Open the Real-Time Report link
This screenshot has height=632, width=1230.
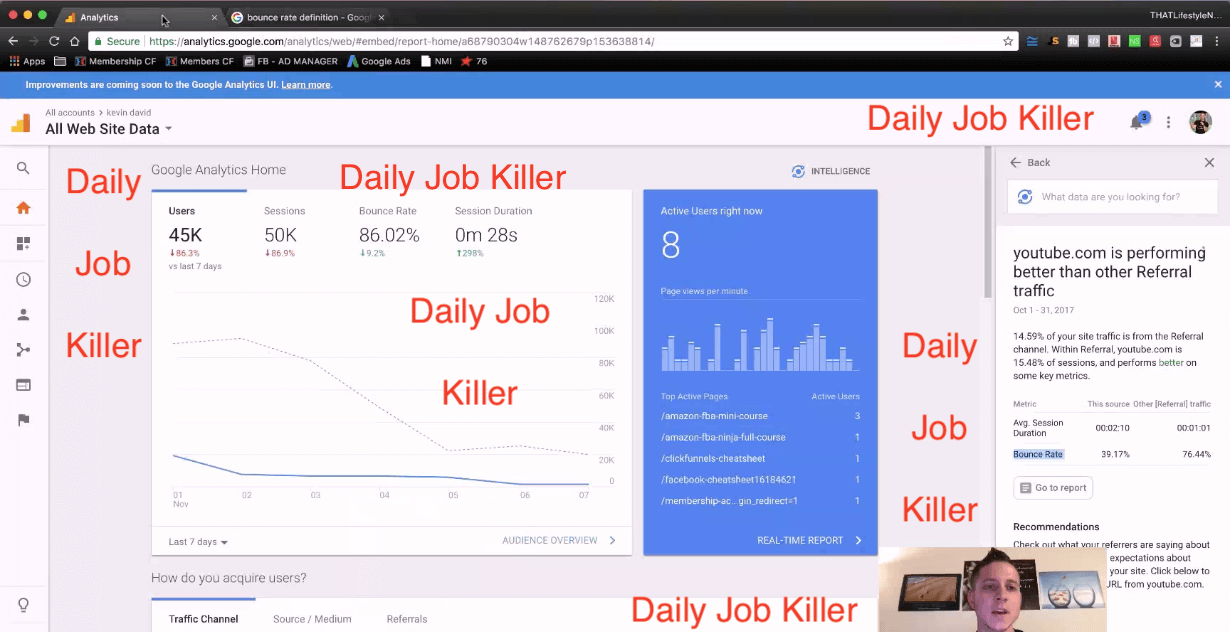(x=810, y=541)
